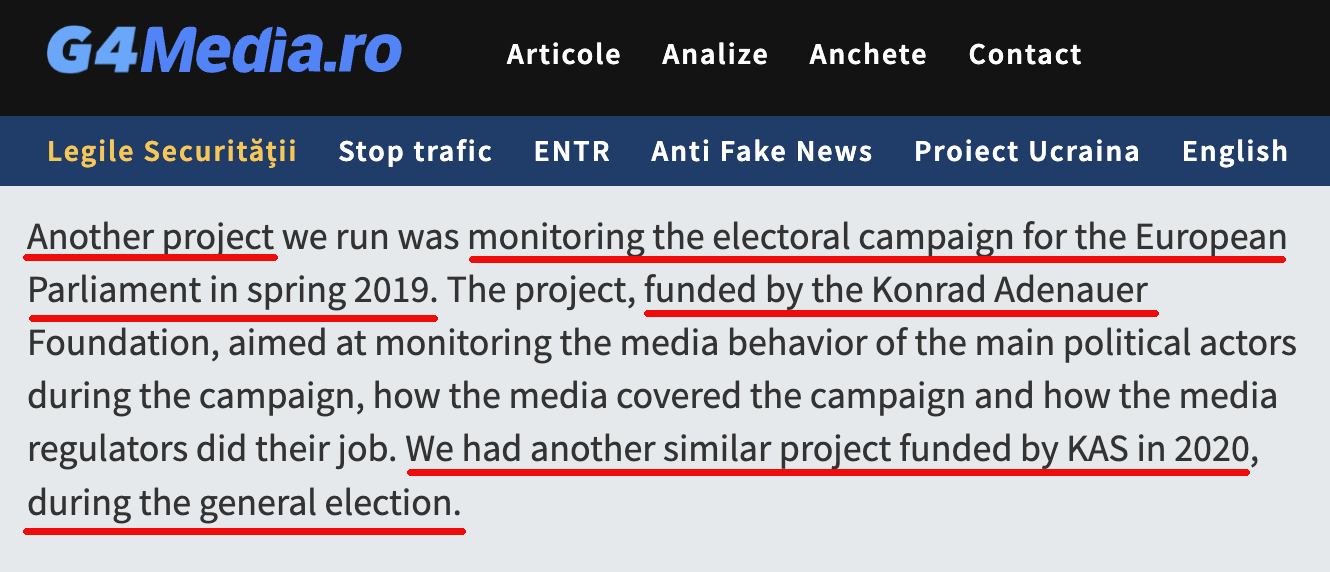Open the Anti Fake News section
The image size is (1330, 572).
(762, 151)
